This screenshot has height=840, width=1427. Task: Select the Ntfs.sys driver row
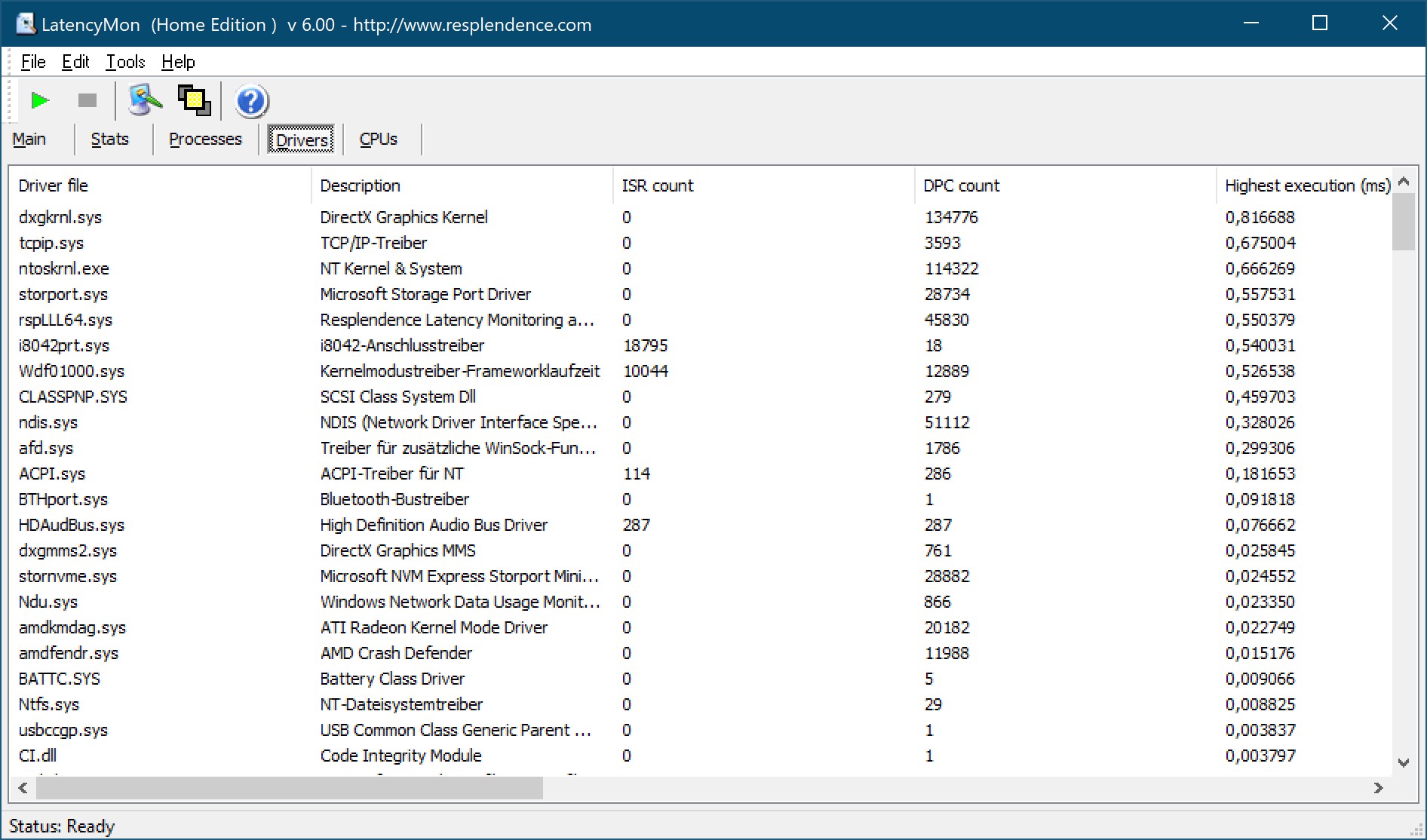coord(701,704)
